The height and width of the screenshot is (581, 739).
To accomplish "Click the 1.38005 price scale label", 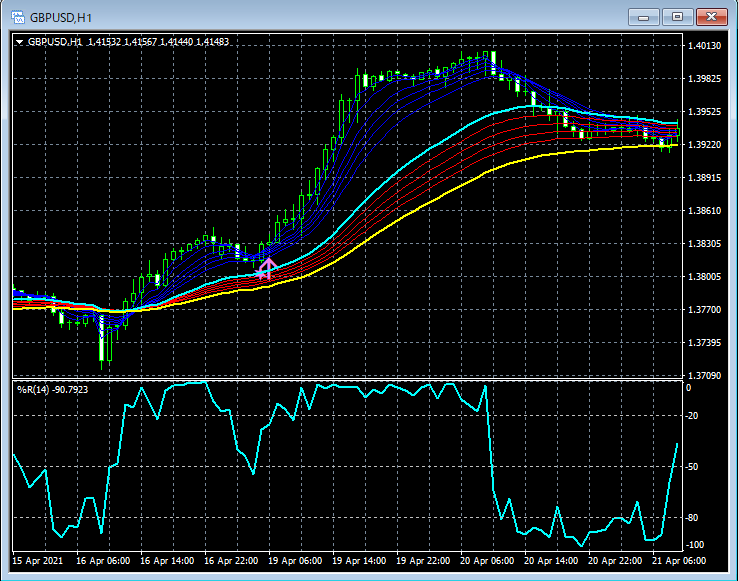I will point(704,277).
